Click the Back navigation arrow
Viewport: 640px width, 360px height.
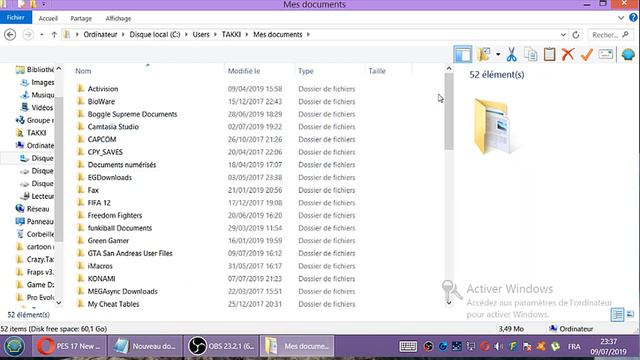point(10,35)
